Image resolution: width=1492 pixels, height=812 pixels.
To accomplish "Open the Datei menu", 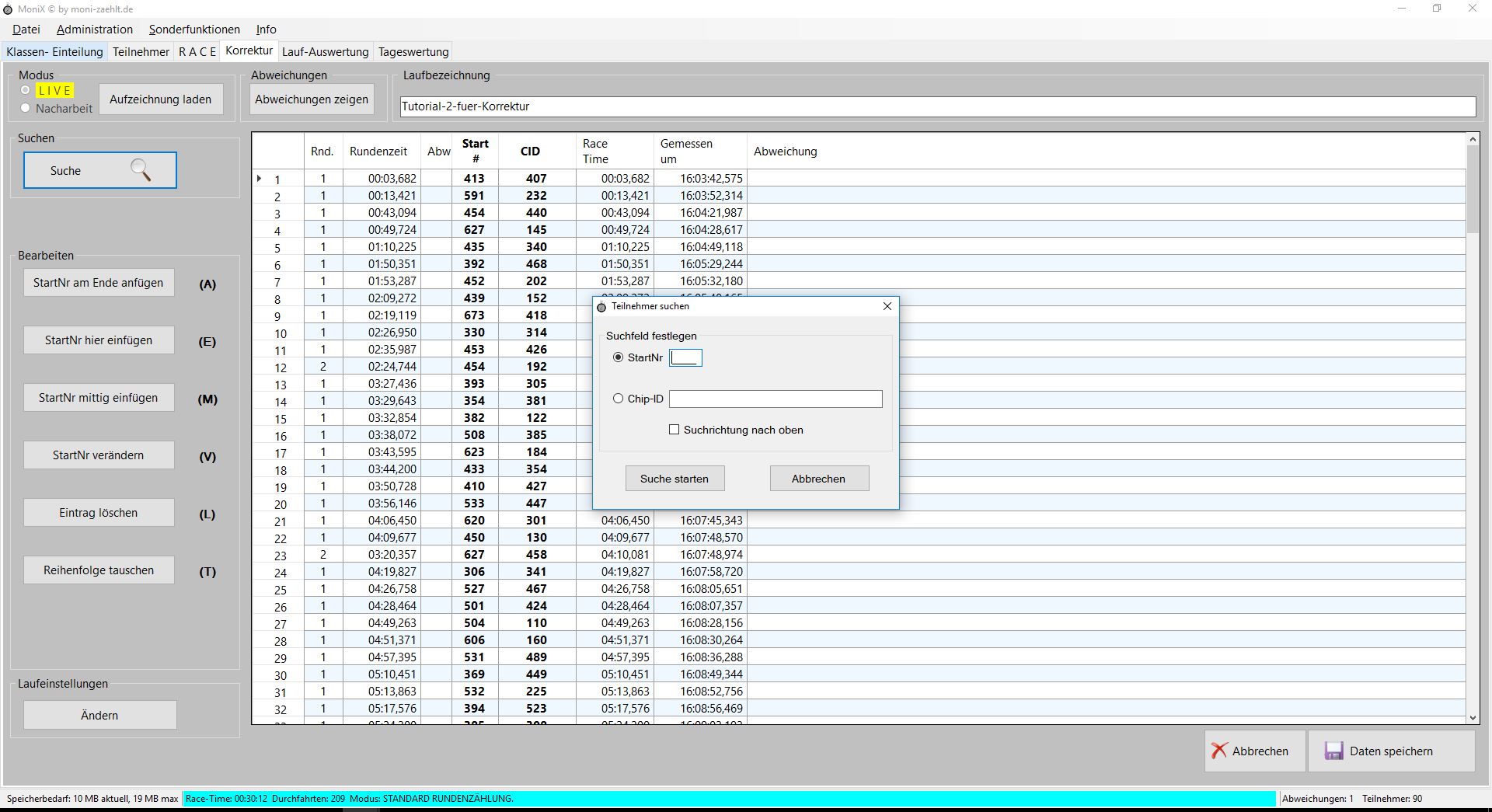I will (x=26, y=30).
